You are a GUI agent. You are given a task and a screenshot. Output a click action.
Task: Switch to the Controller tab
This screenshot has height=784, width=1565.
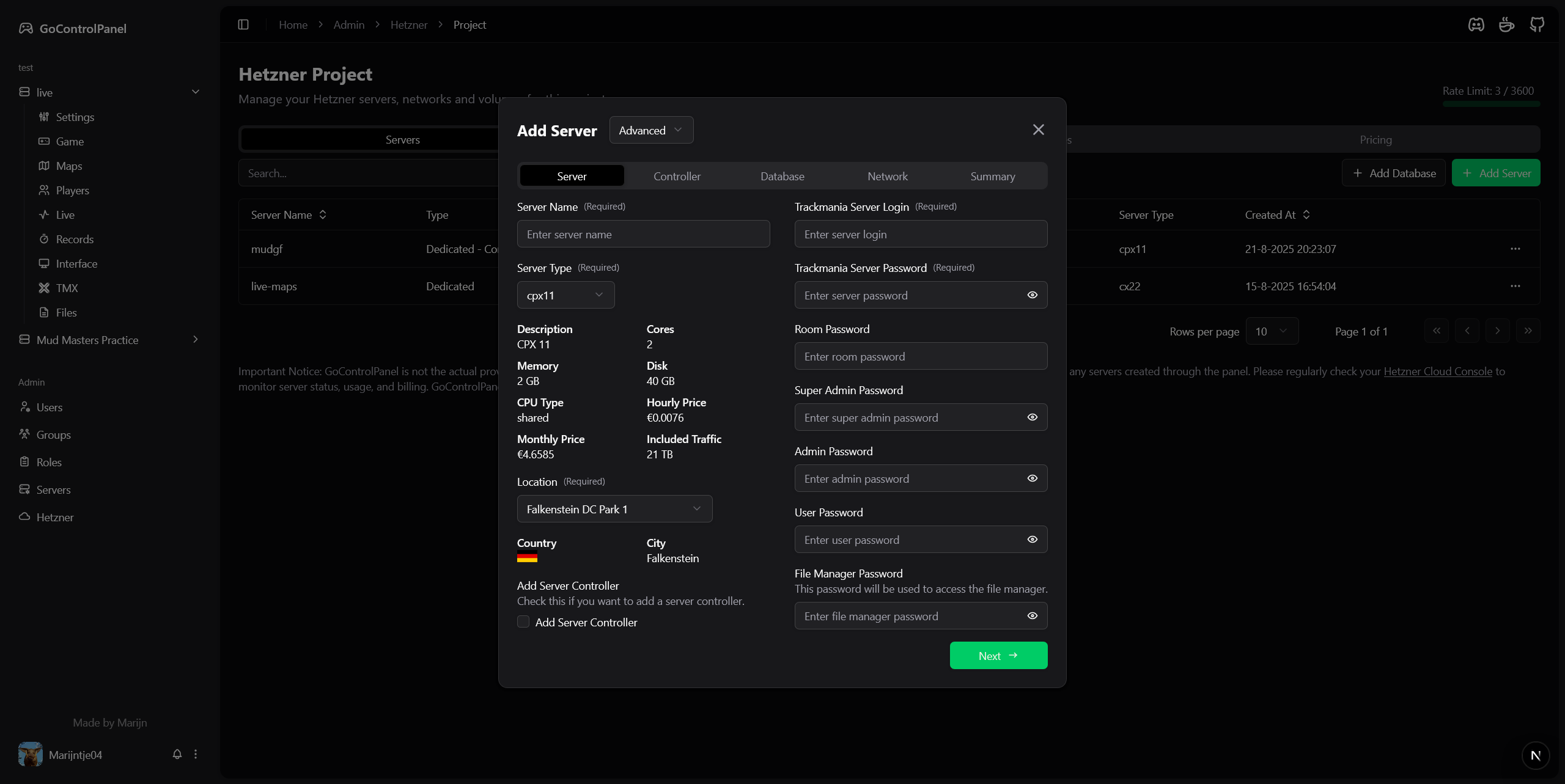click(677, 176)
